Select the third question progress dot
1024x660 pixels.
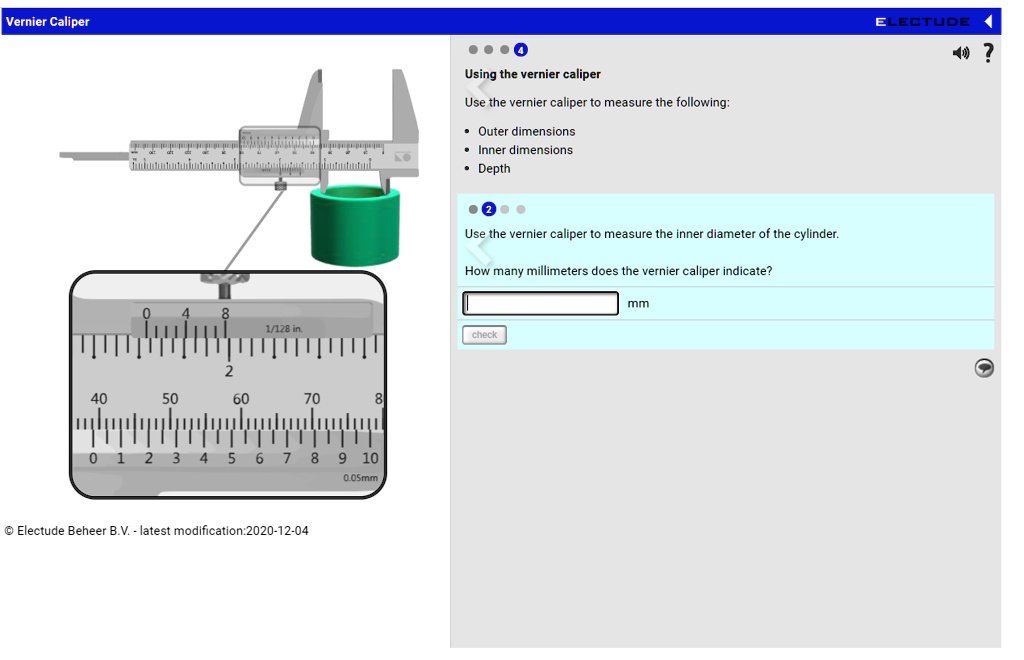tap(502, 210)
